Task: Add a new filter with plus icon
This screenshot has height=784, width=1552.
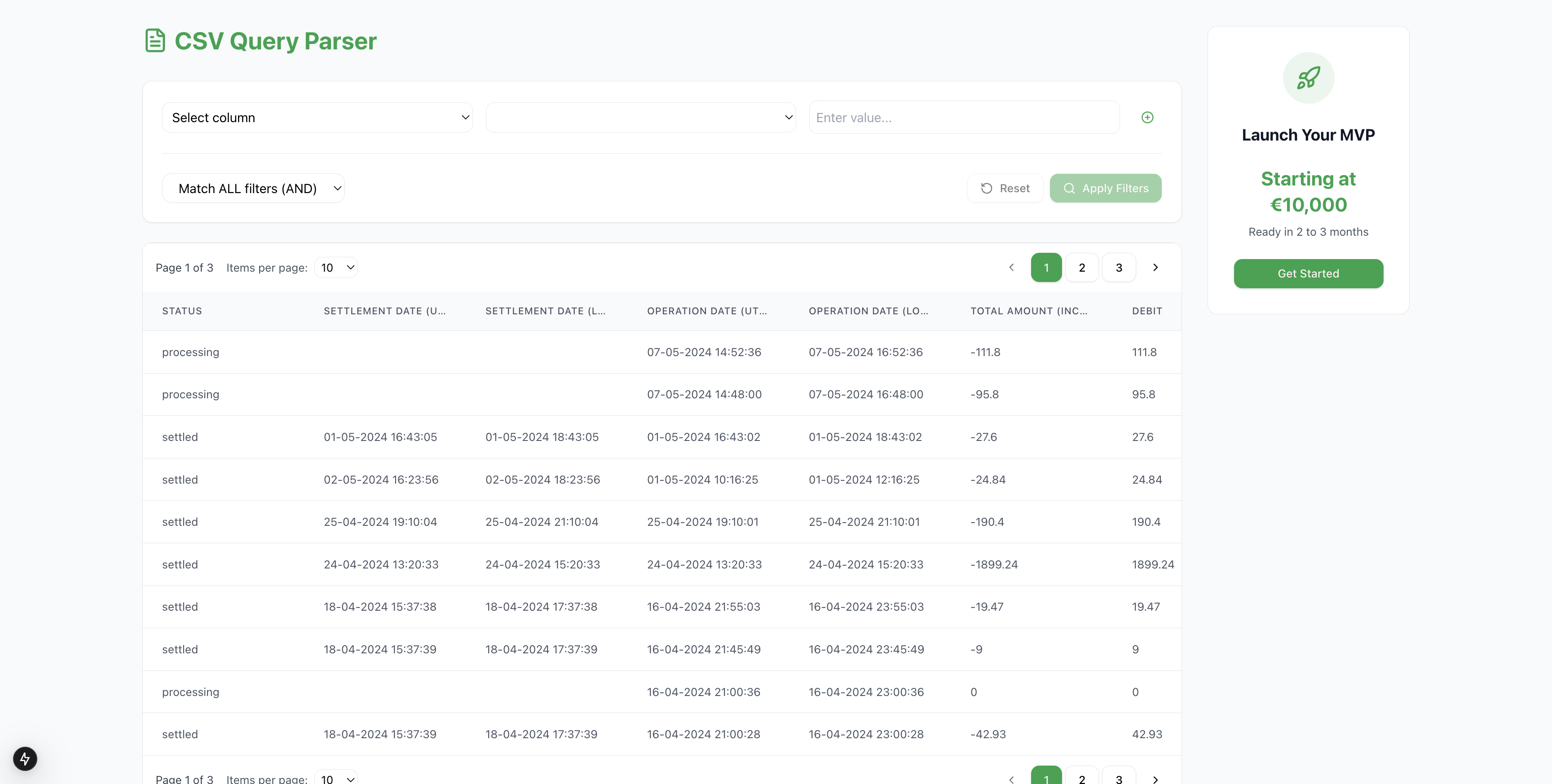Action: [x=1147, y=118]
